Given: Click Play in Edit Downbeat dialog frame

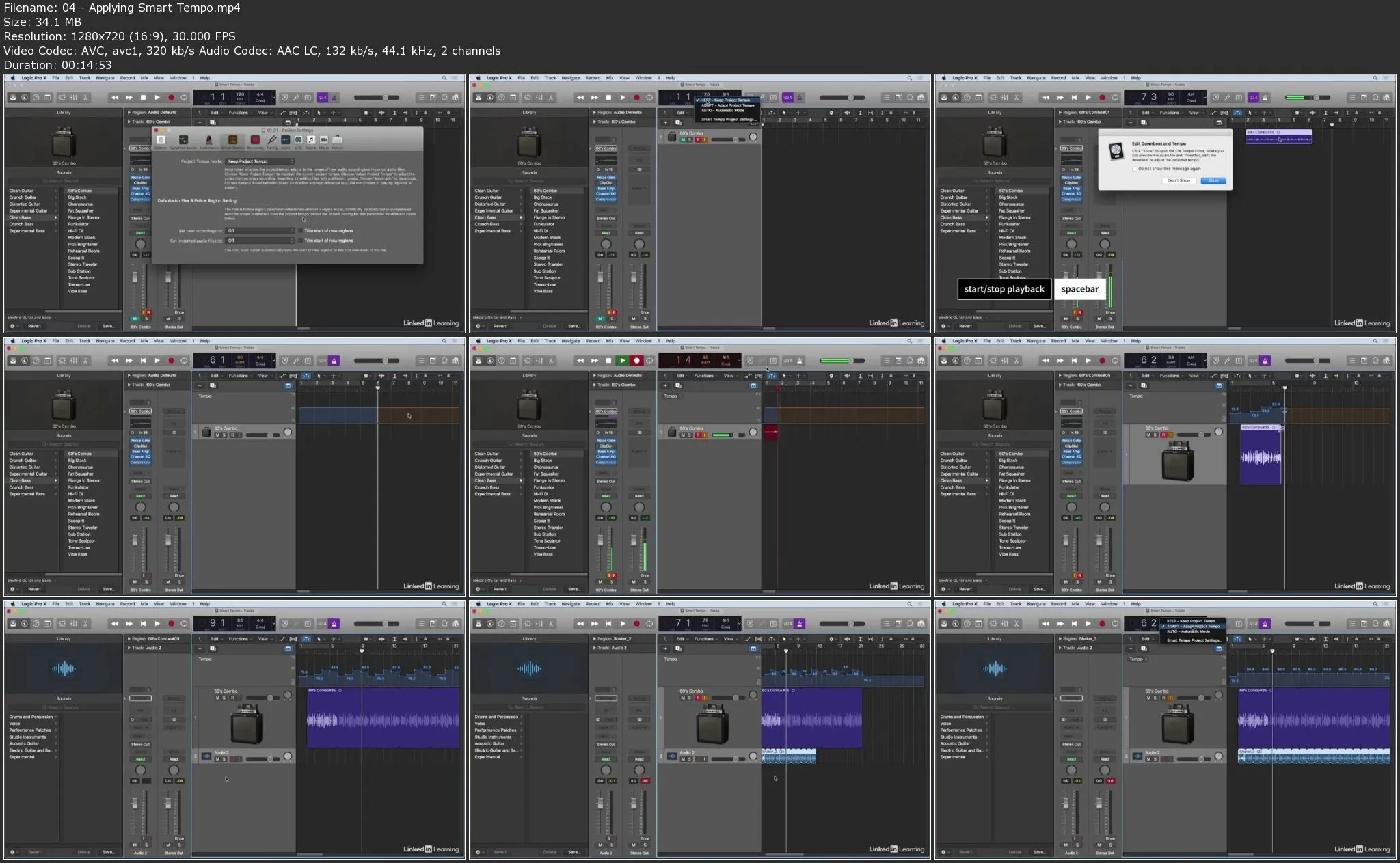Looking at the screenshot, I should click(x=1088, y=98).
